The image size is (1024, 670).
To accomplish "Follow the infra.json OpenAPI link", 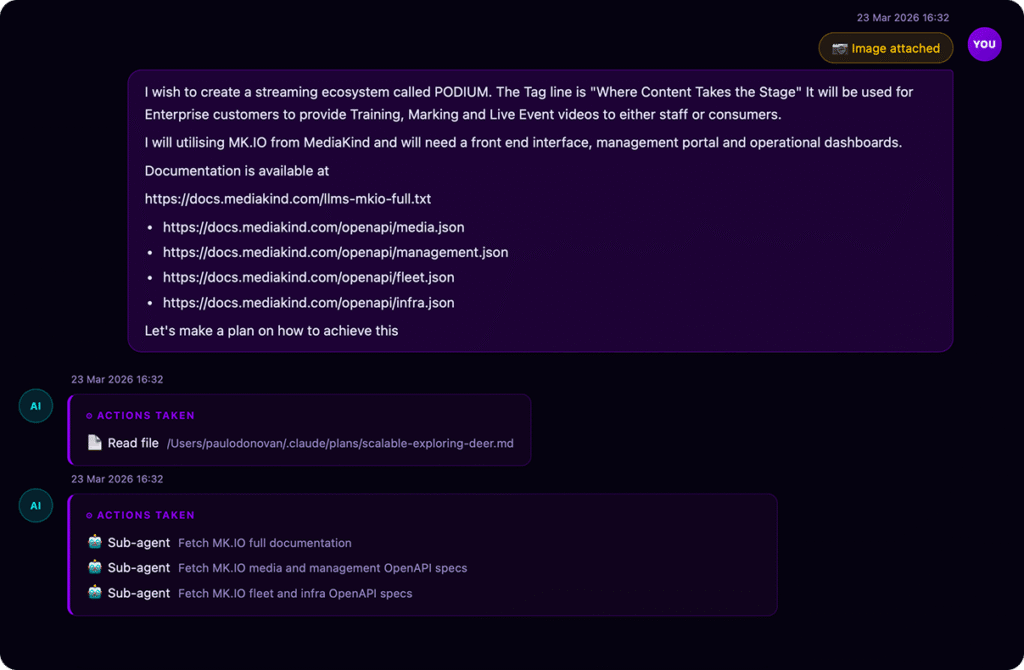I will (x=308, y=303).
